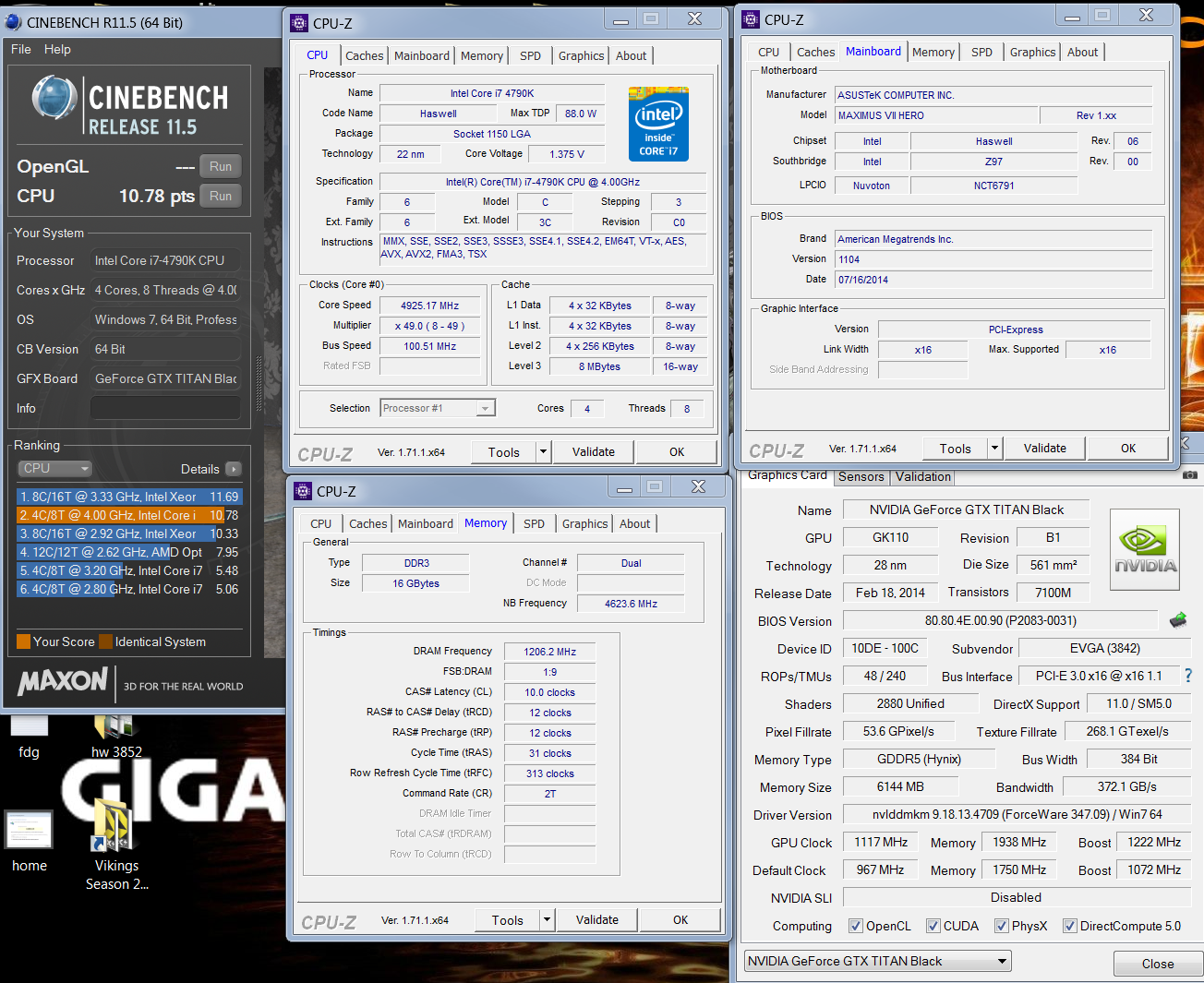Select ranking row 4C/8T @ 3.20 GHz
The height and width of the screenshot is (983, 1204).
[128, 570]
